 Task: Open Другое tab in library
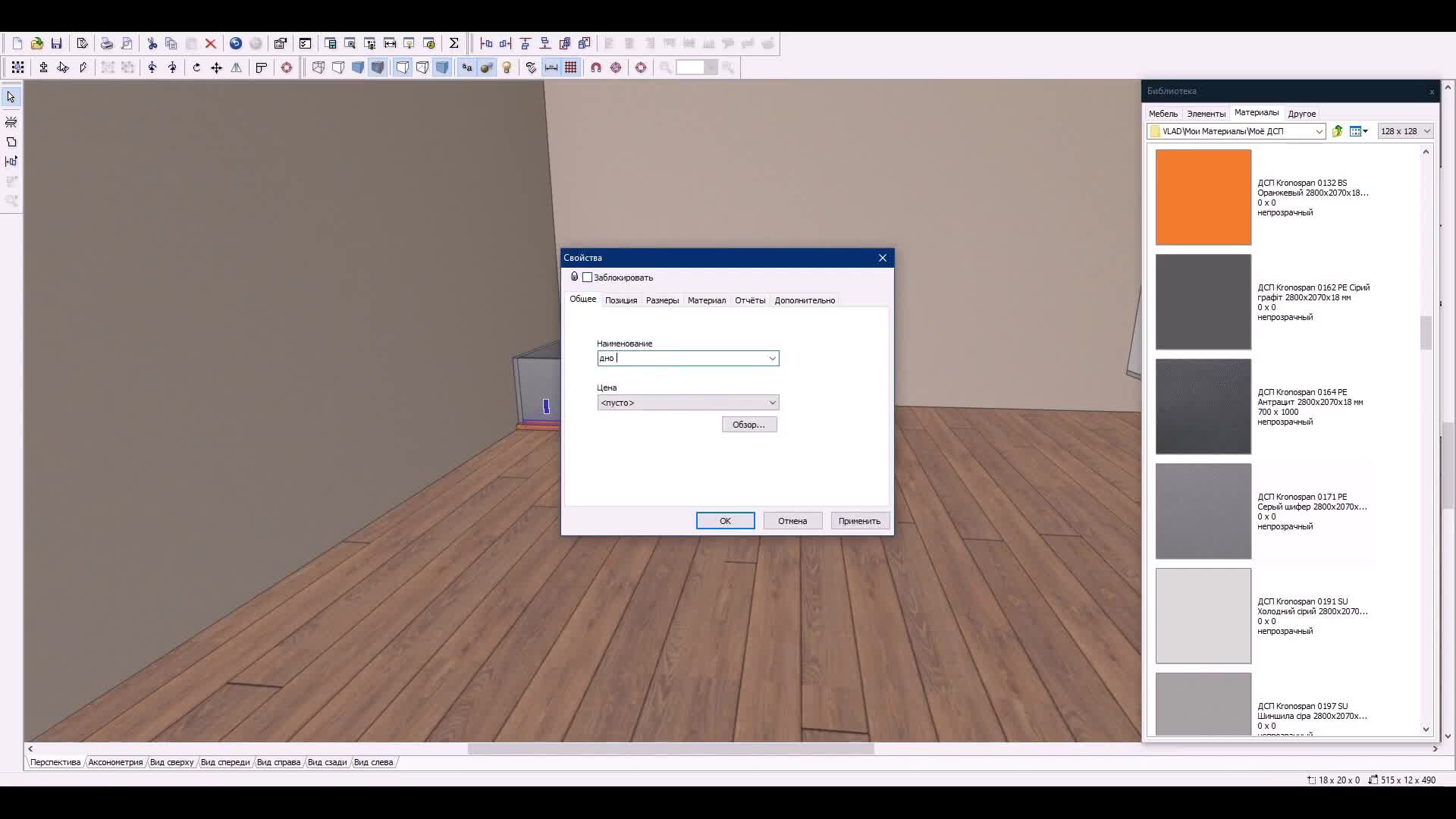pos(1301,114)
